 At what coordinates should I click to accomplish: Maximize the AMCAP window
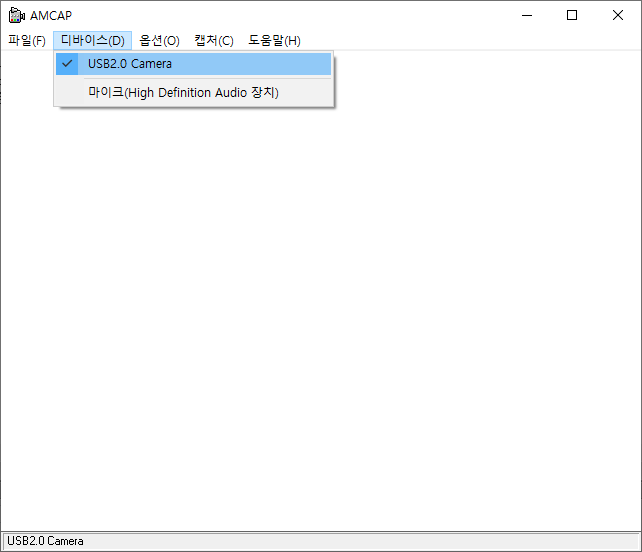click(x=572, y=15)
